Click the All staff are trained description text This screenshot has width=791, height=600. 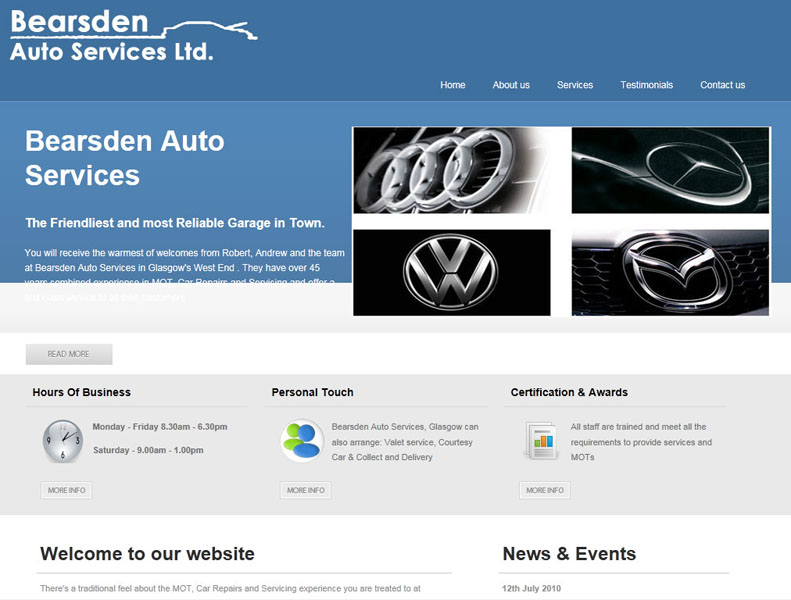pyautogui.click(x=641, y=442)
